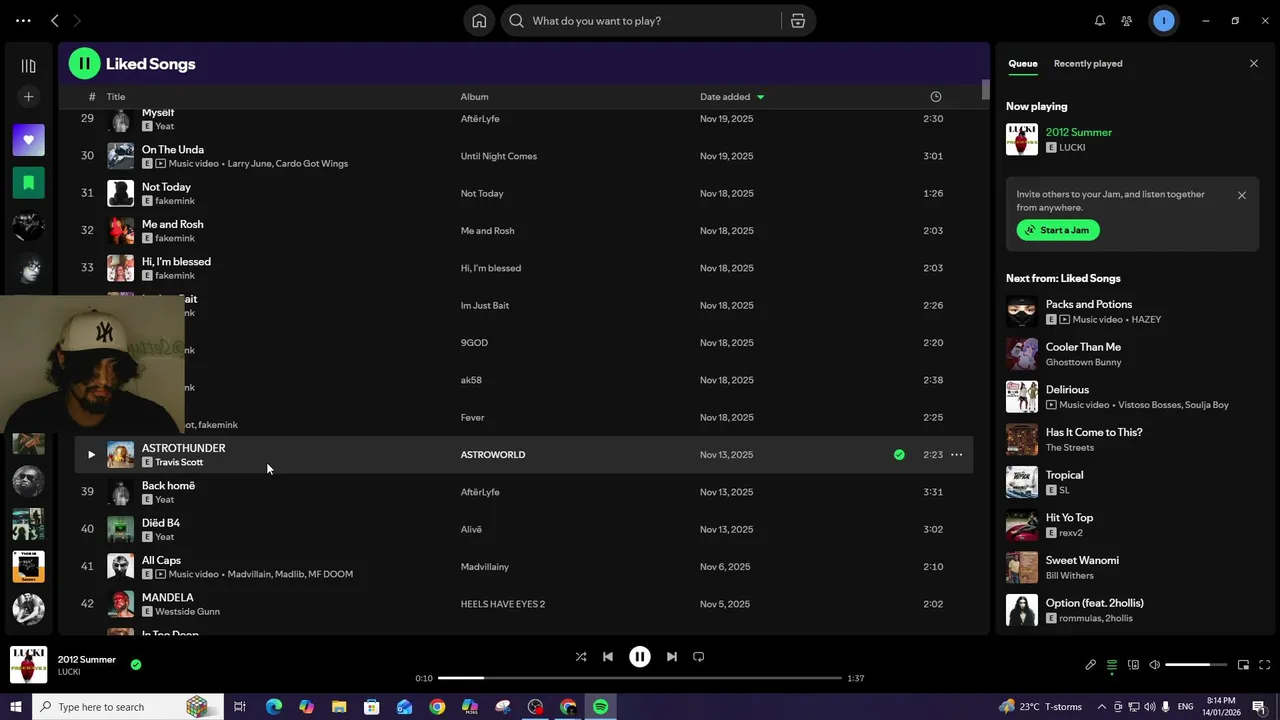Viewport: 1280px width, 720px height.
Task: Enter full screen player view
Action: click(1264, 665)
